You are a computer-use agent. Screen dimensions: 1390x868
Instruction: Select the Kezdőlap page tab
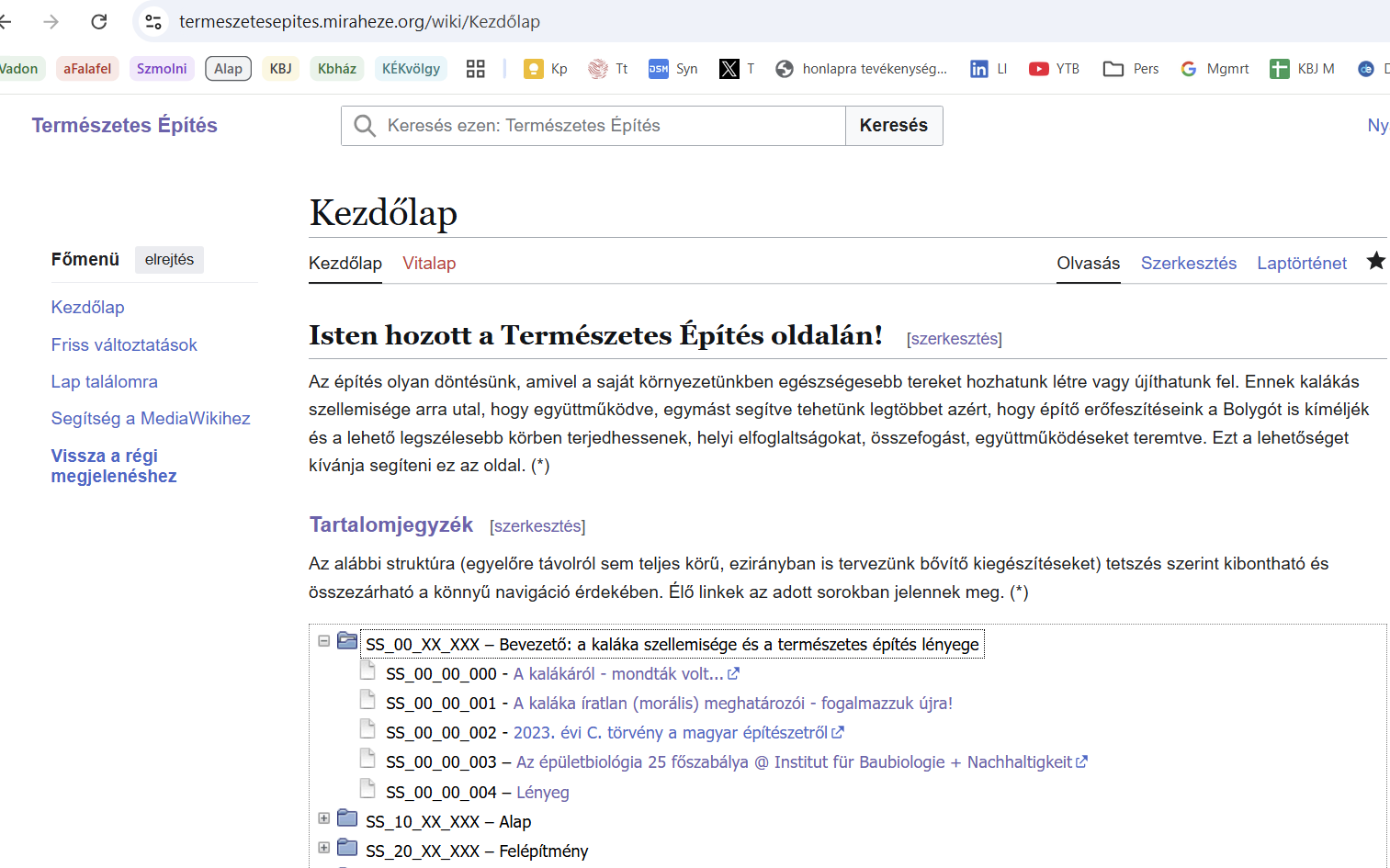click(x=345, y=264)
